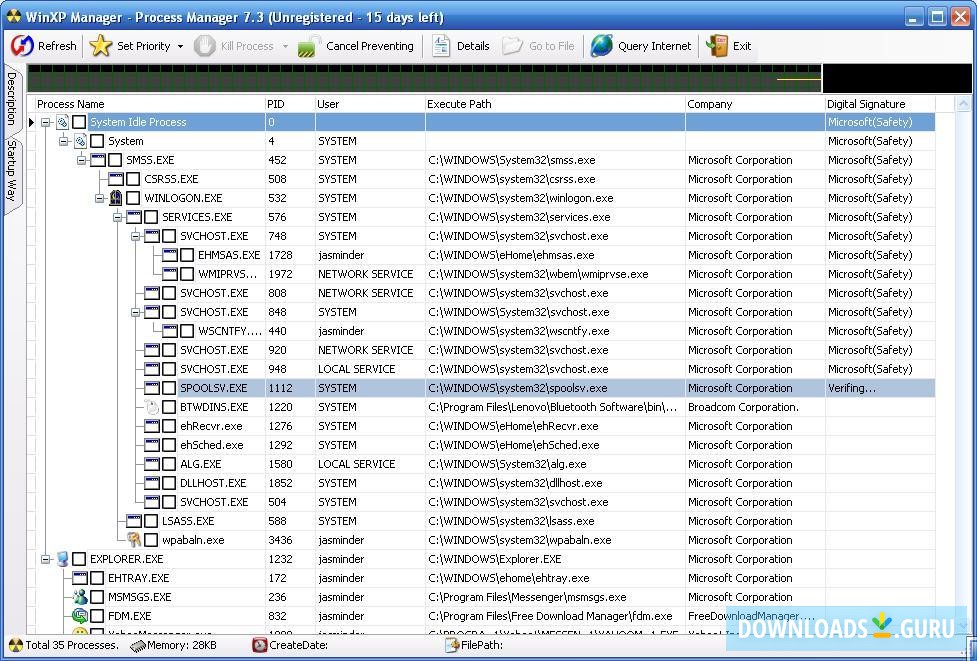Click the CreateDate status bar icon
The width and height of the screenshot is (977, 661).
[x=260, y=645]
